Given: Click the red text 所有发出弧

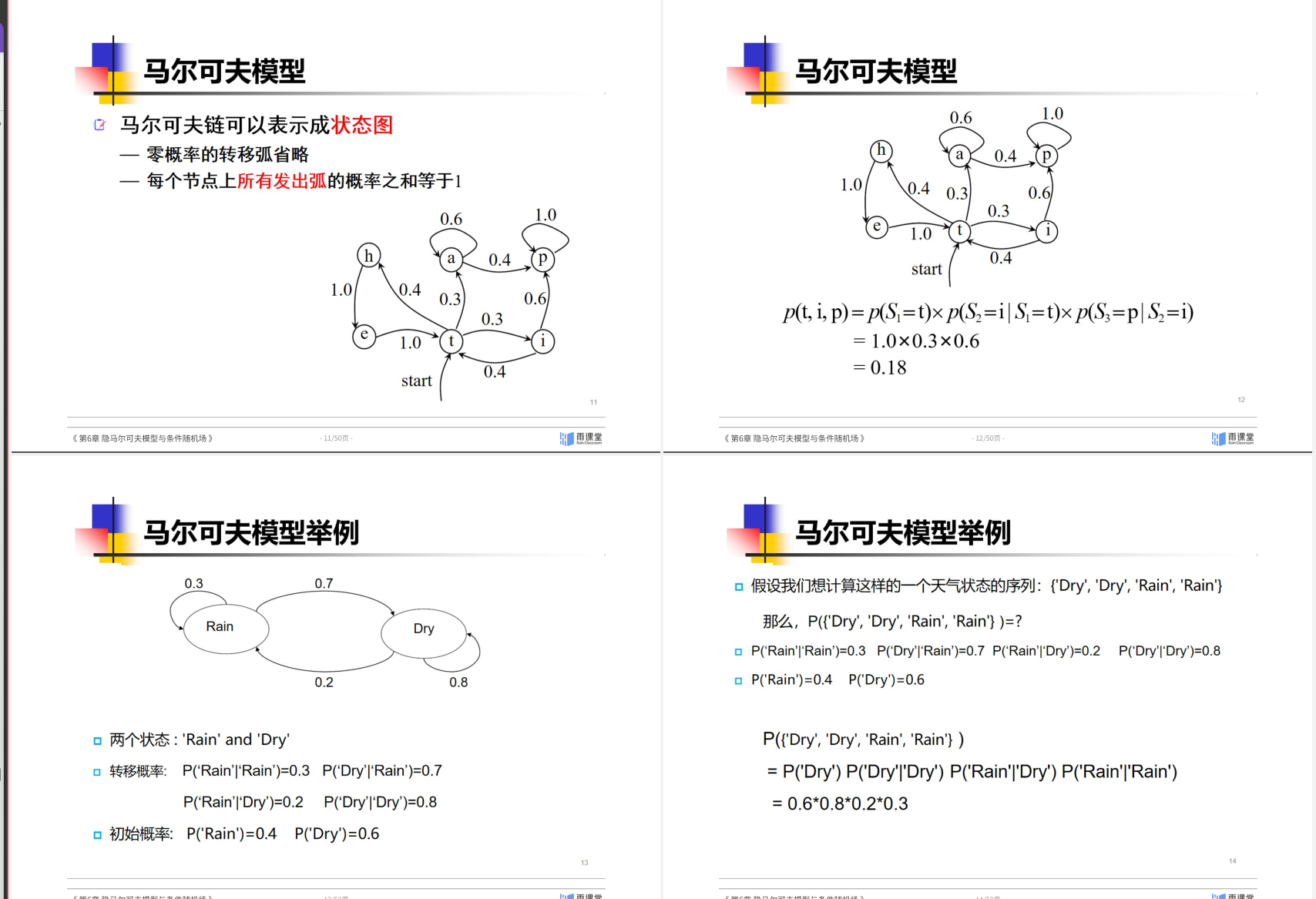Looking at the screenshot, I should [x=281, y=181].
